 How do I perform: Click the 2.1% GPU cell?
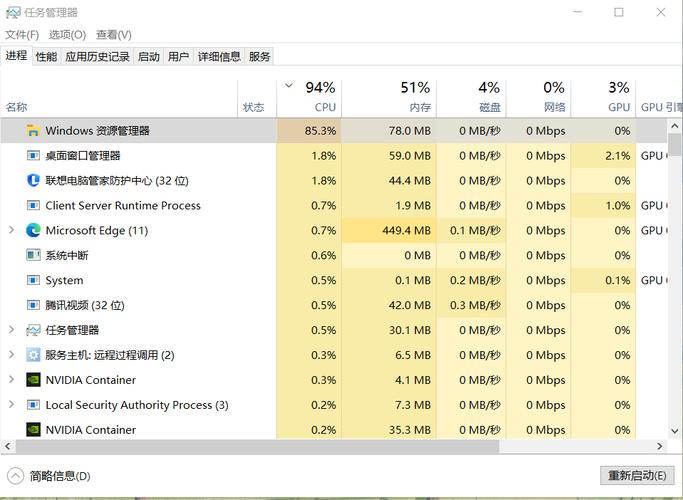pyautogui.click(x=603, y=155)
